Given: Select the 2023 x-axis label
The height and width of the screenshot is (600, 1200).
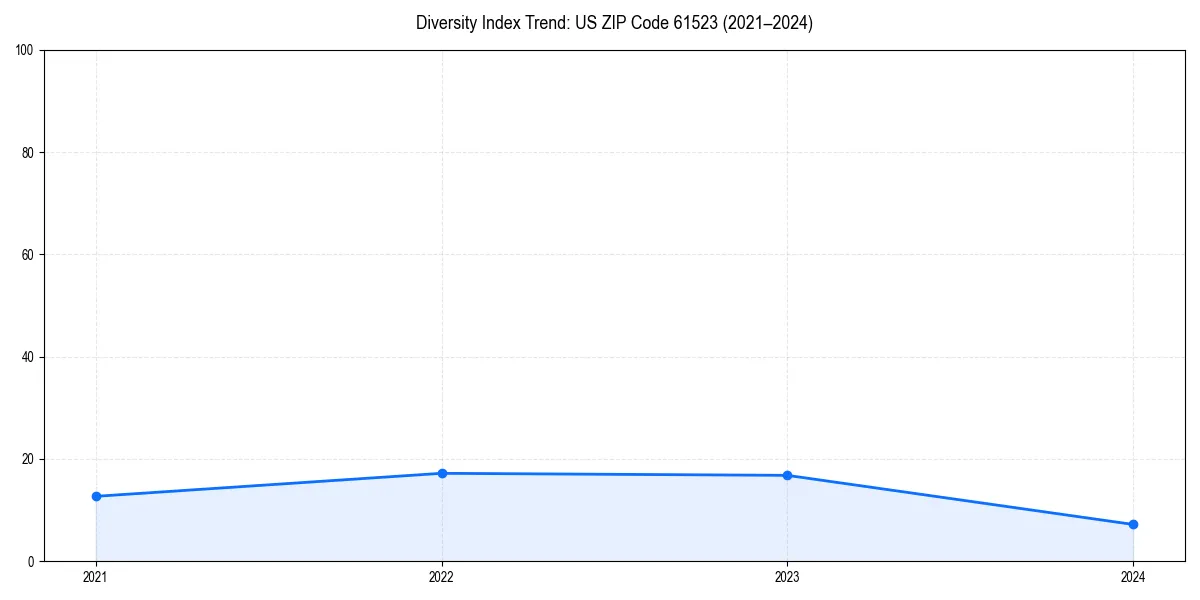Looking at the screenshot, I should (x=787, y=577).
